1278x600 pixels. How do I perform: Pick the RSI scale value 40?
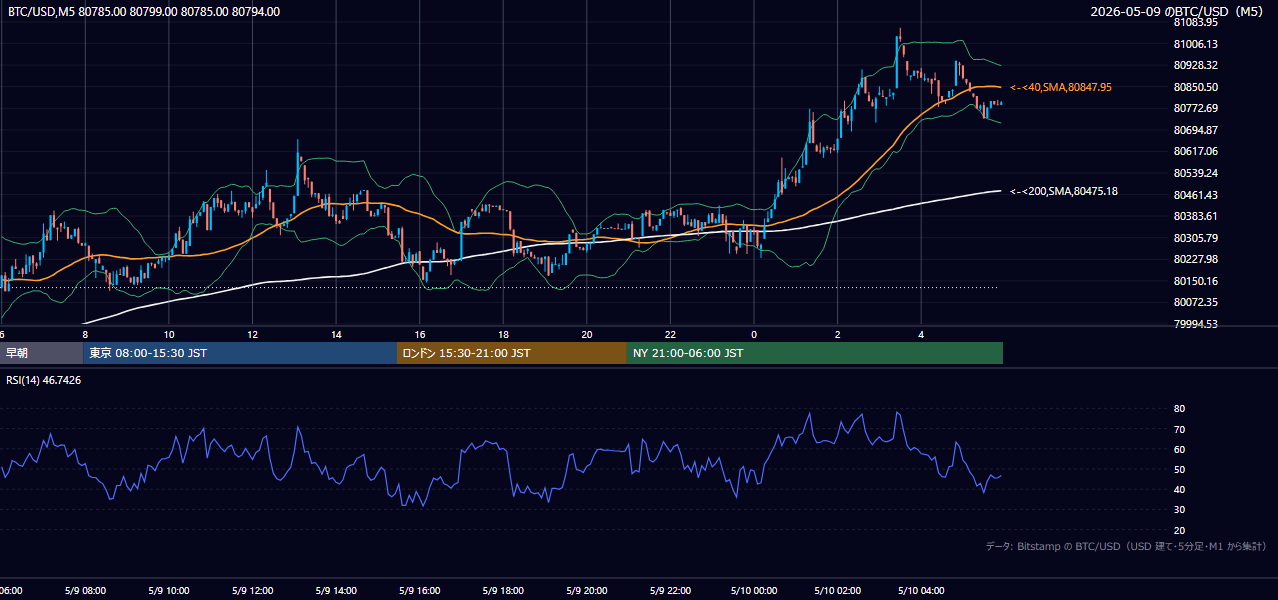click(1179, 489)
